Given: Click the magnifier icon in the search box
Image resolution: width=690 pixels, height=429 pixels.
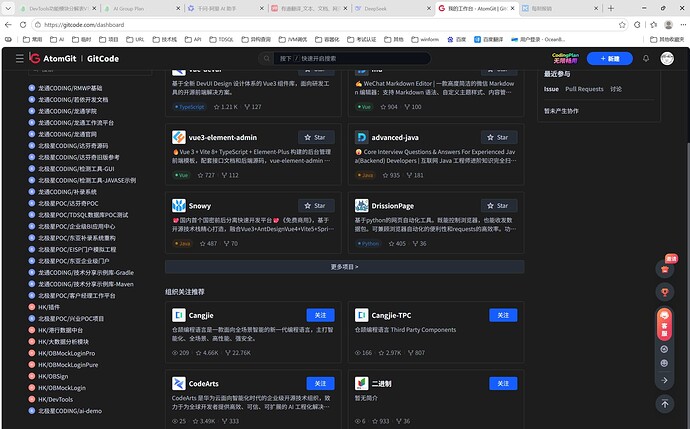Looking at the screenshot, I should 266,58.
